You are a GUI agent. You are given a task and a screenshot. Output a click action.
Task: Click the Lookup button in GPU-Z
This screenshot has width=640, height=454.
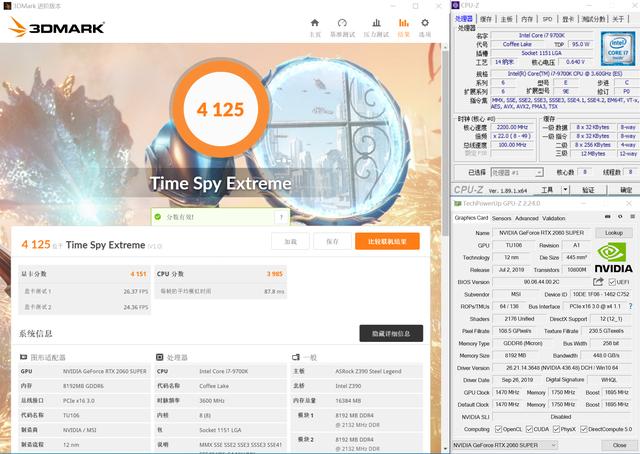[613, 233]
